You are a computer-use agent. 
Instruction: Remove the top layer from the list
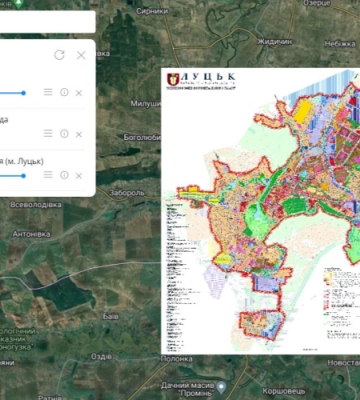click(x=79, y=93)
